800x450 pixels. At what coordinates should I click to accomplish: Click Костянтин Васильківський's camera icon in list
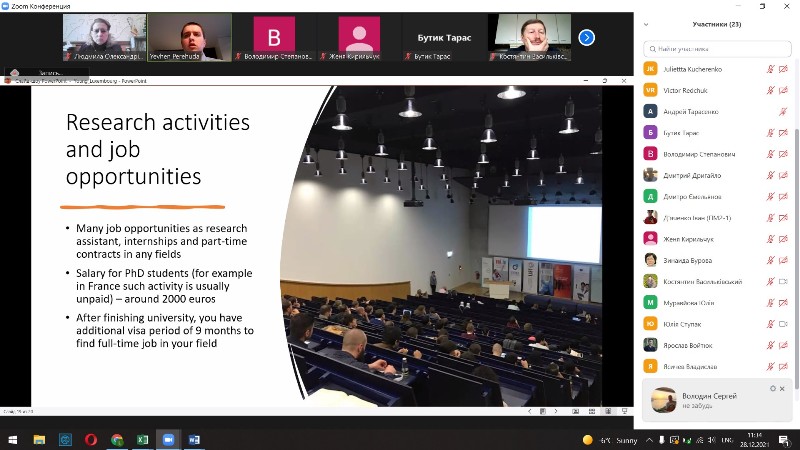pos(783,281)
